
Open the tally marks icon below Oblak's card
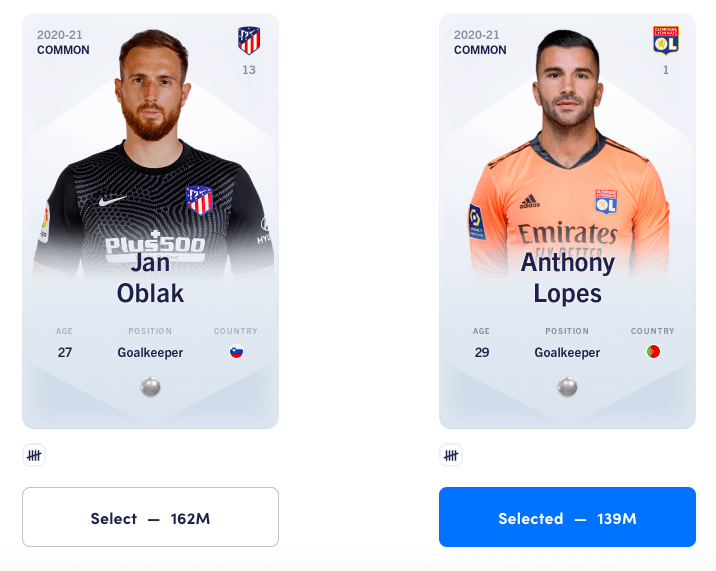(x=34, y=455)
